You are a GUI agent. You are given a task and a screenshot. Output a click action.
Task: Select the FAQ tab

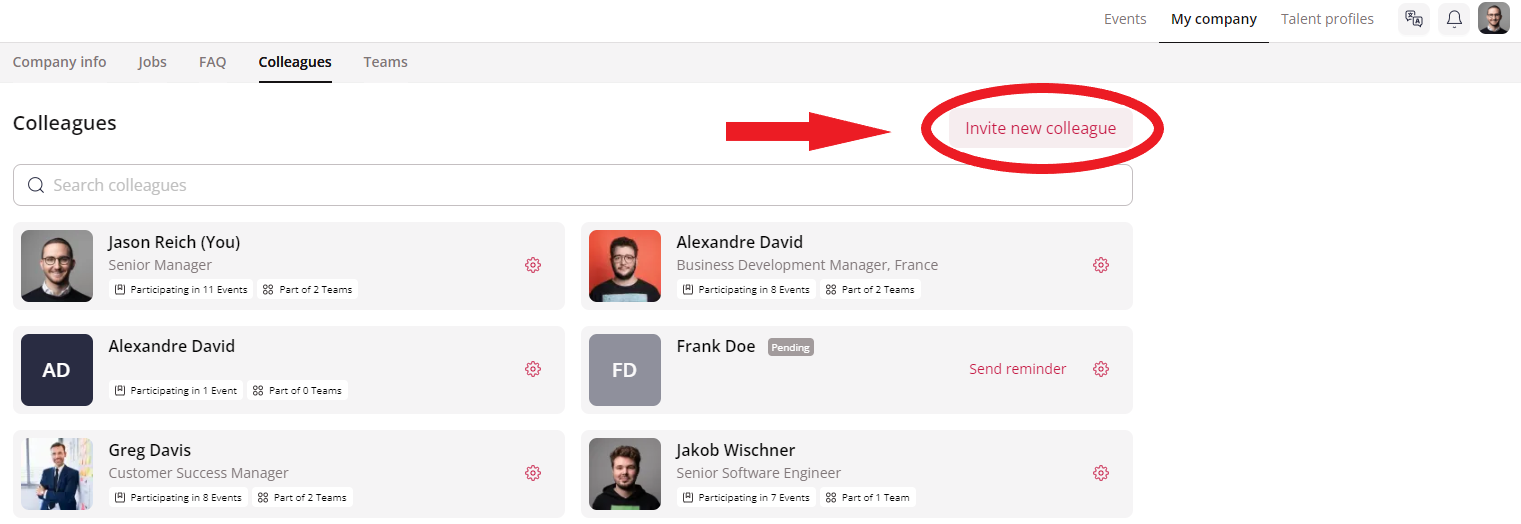pyautogui.click(x=212, y=62)
